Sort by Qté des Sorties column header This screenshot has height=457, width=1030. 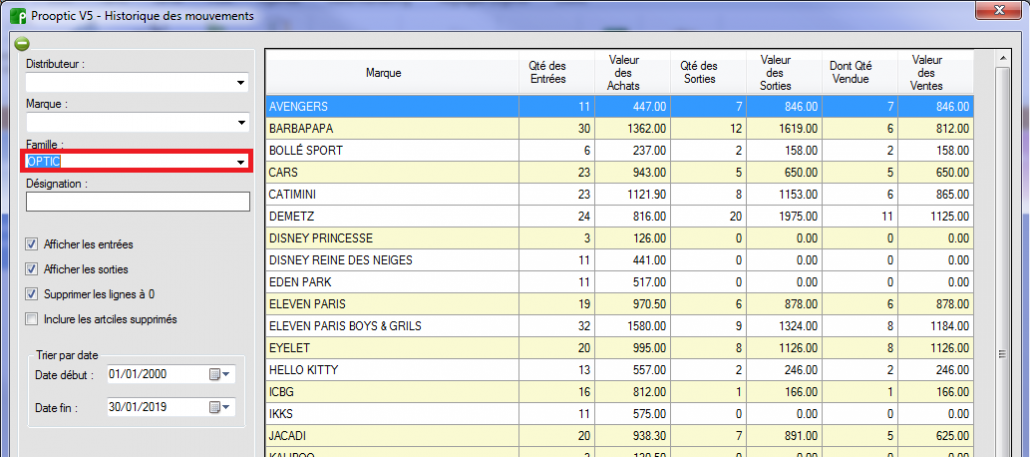[708, 73]
